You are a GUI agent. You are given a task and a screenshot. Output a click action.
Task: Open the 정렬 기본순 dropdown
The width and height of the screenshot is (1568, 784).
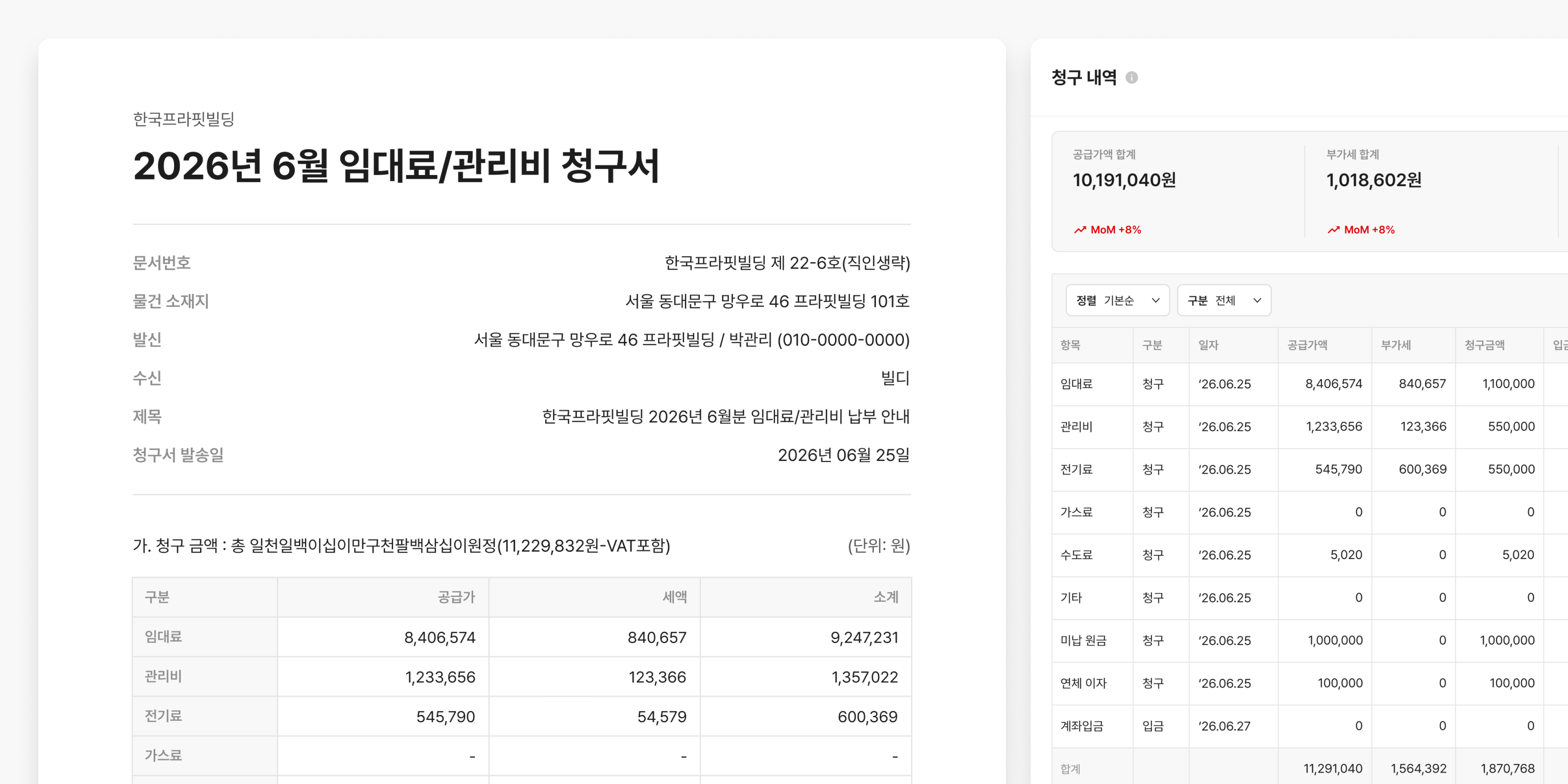click(x=1118, y=300)
